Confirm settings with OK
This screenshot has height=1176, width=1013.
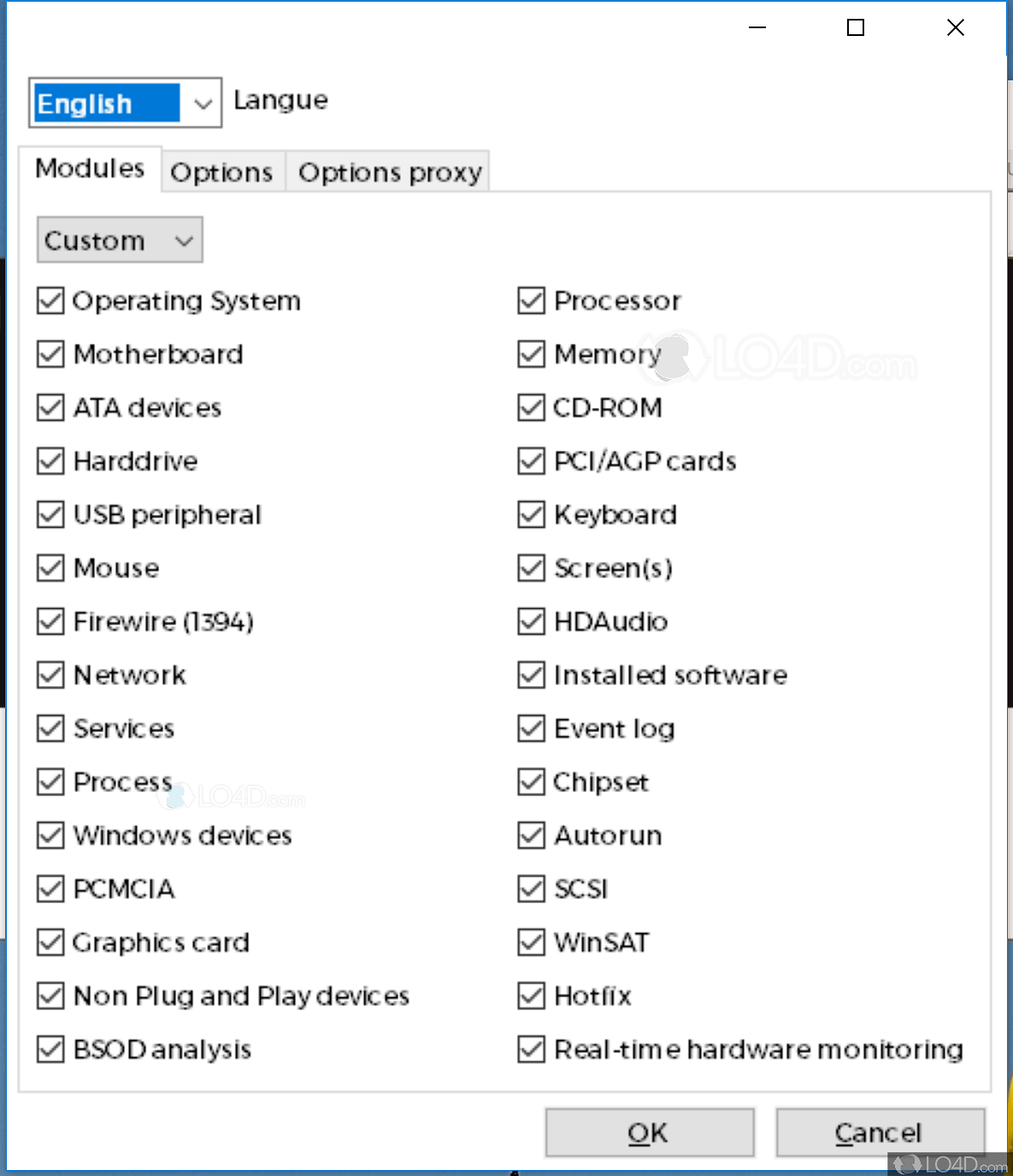649,1132
